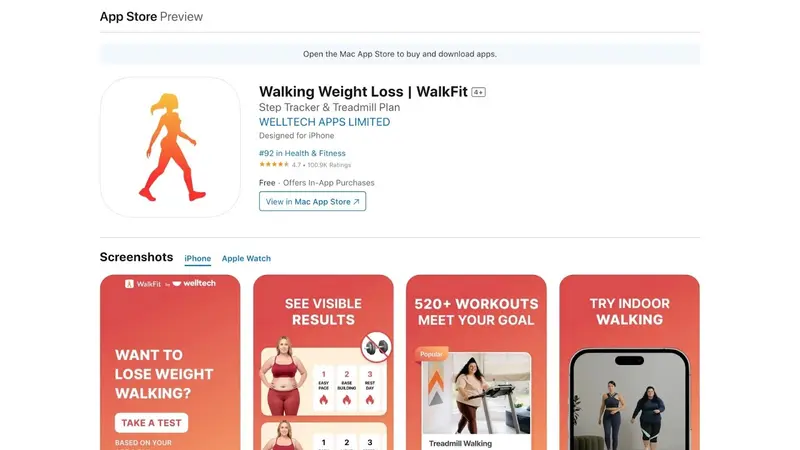
Task: Click the WalkFit walking woman app icon
Action: coord(170,147)
